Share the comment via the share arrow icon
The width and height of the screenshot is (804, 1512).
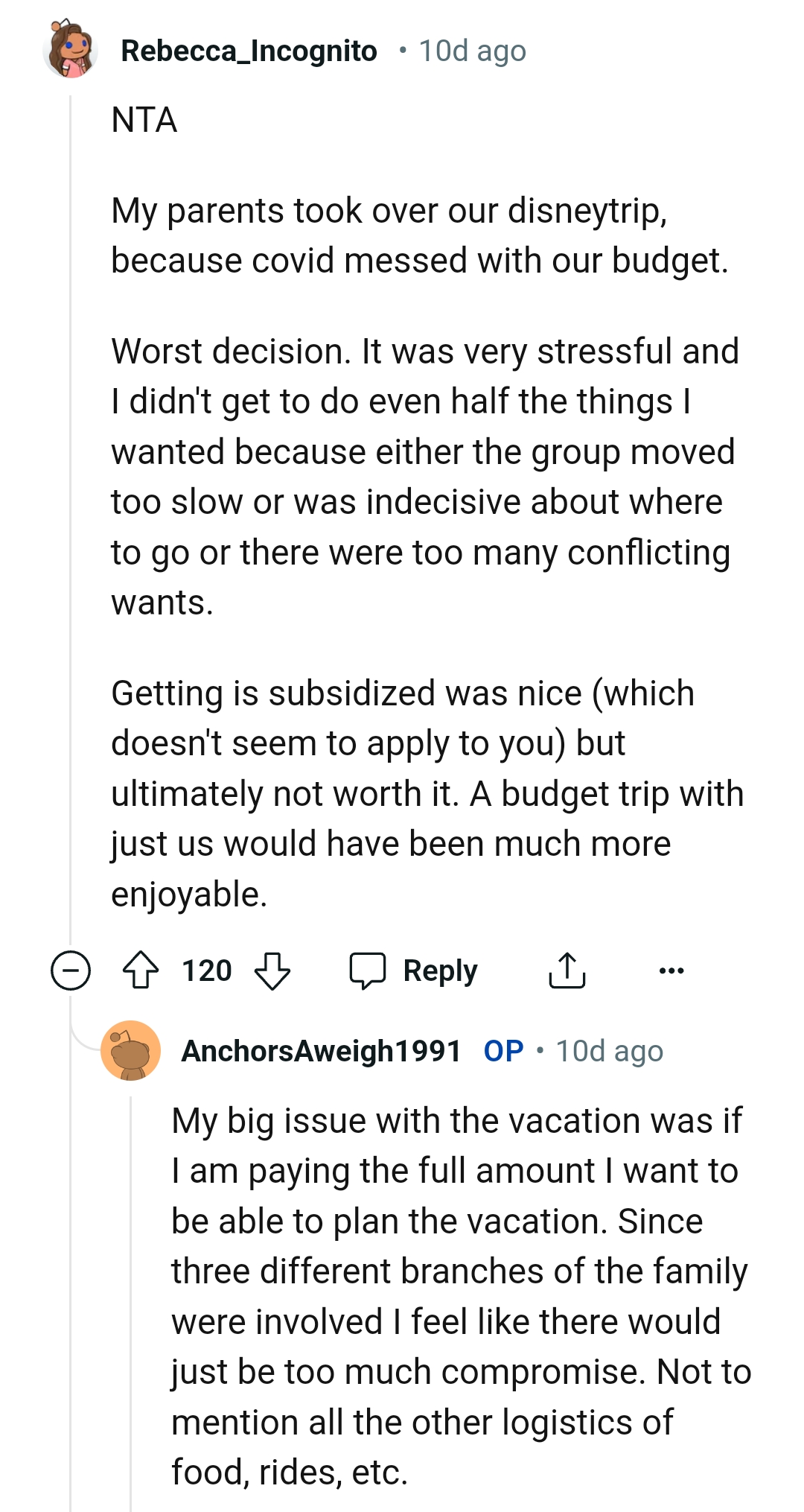pos(568,969)
